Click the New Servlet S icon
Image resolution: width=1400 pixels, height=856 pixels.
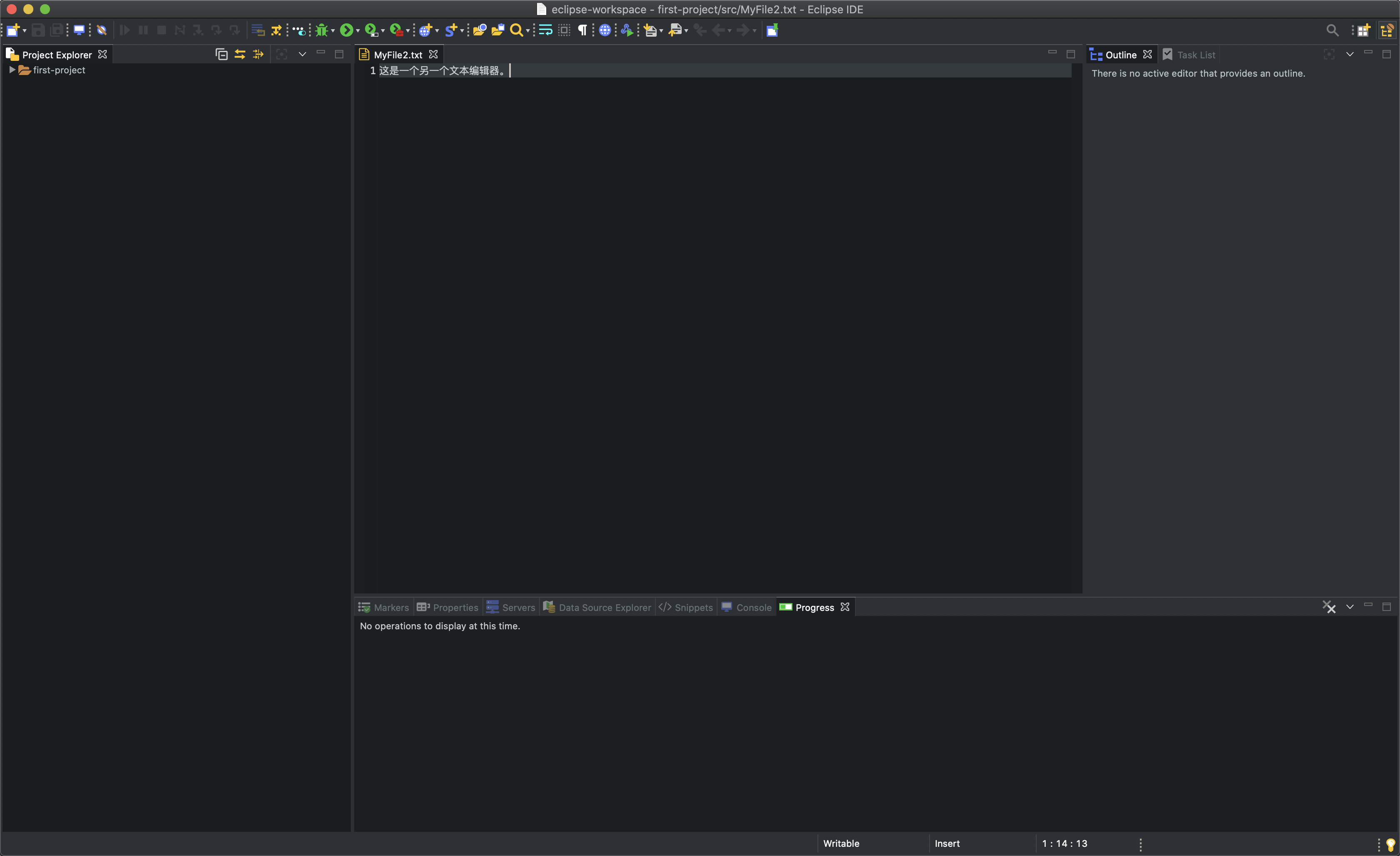coord(451,30)
